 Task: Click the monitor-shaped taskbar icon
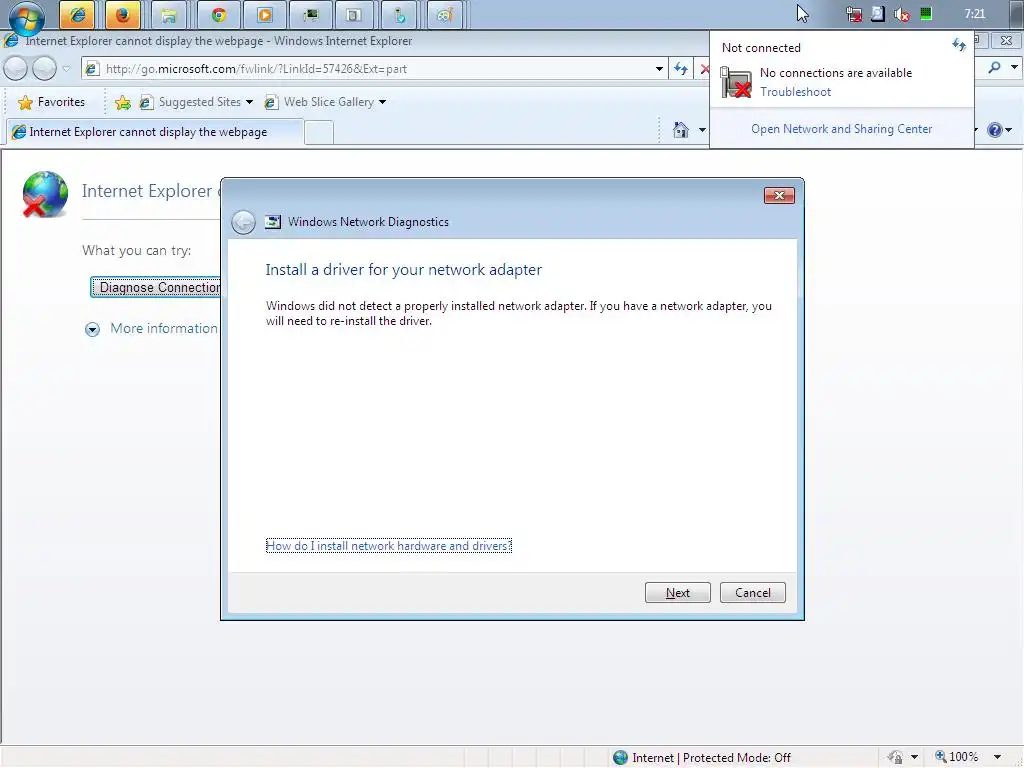tap(311, 15)
